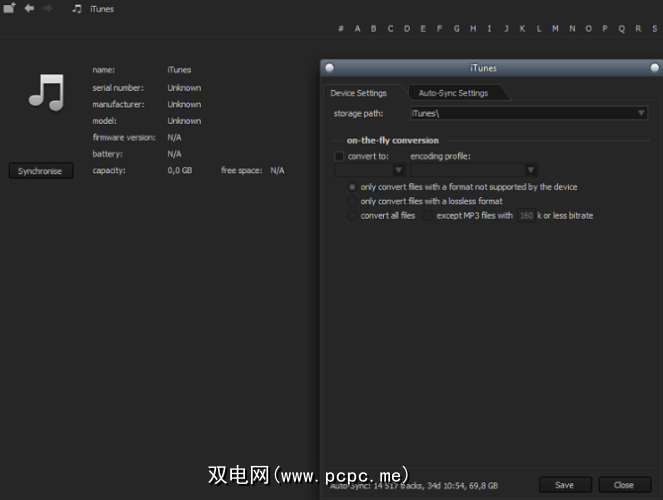This screenshot has height=500, width=663.
Task: Click the 'on-the-fly conversion' section heading
Action: tap(393, 140)
